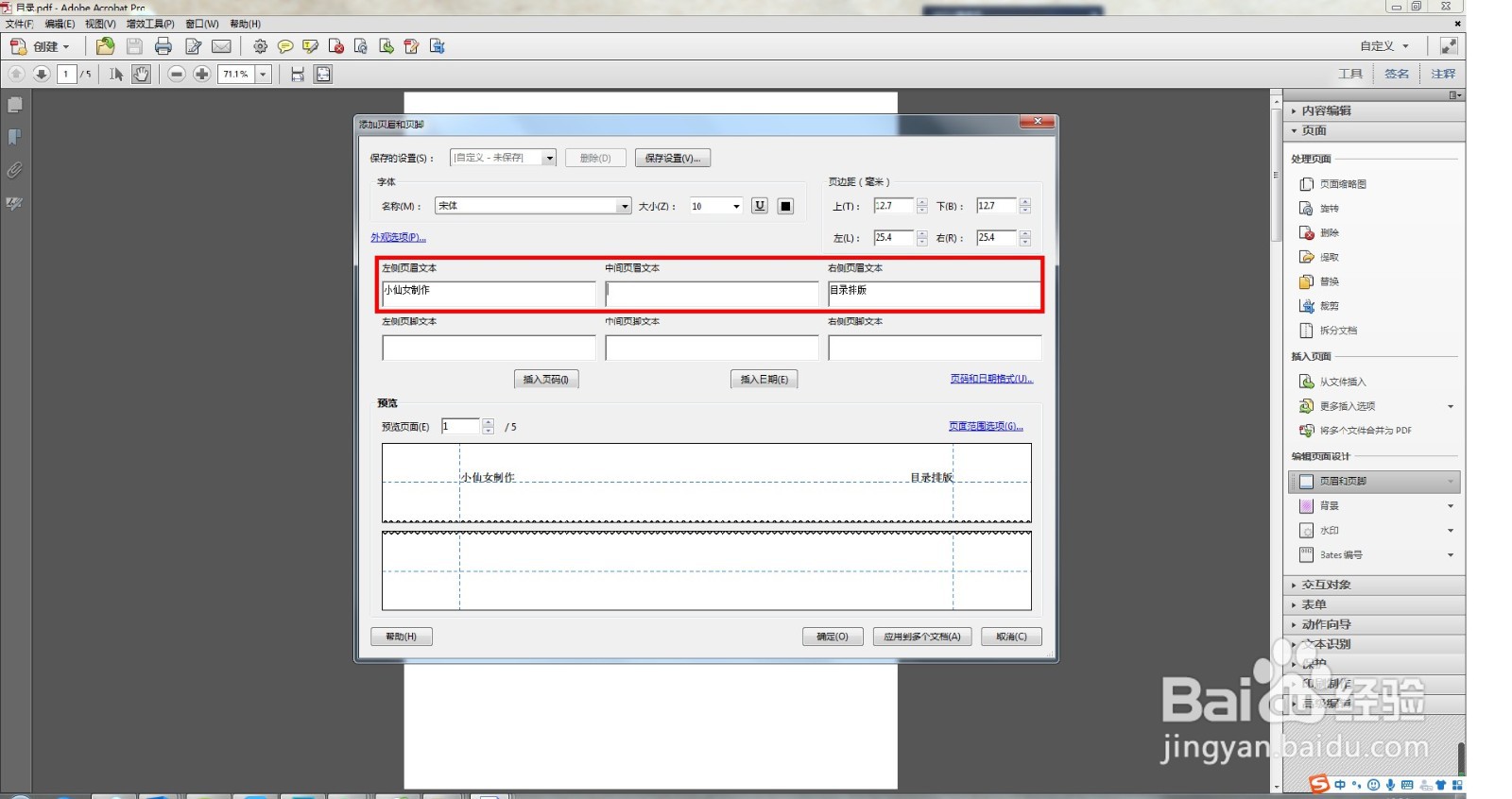Expand Bates Numbering (Bates 编号) dropdown arrow
Image resolution: width=1512 pixels, height=799 pixels.
coord(1451,555)
